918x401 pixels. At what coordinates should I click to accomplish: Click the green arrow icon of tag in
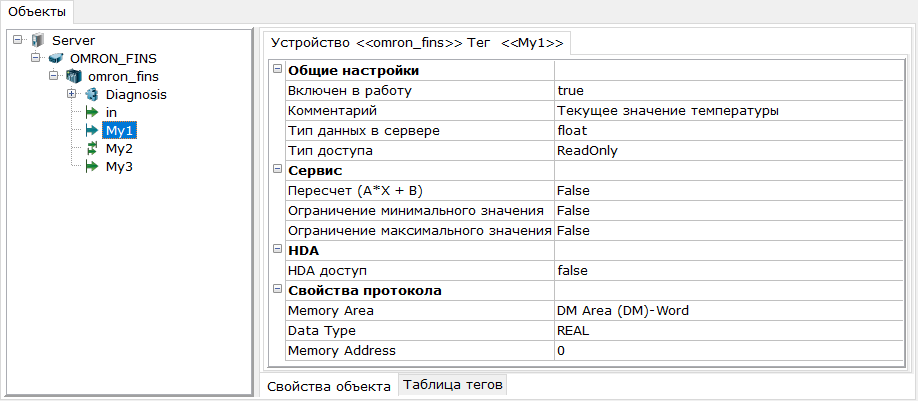point(92,112)
